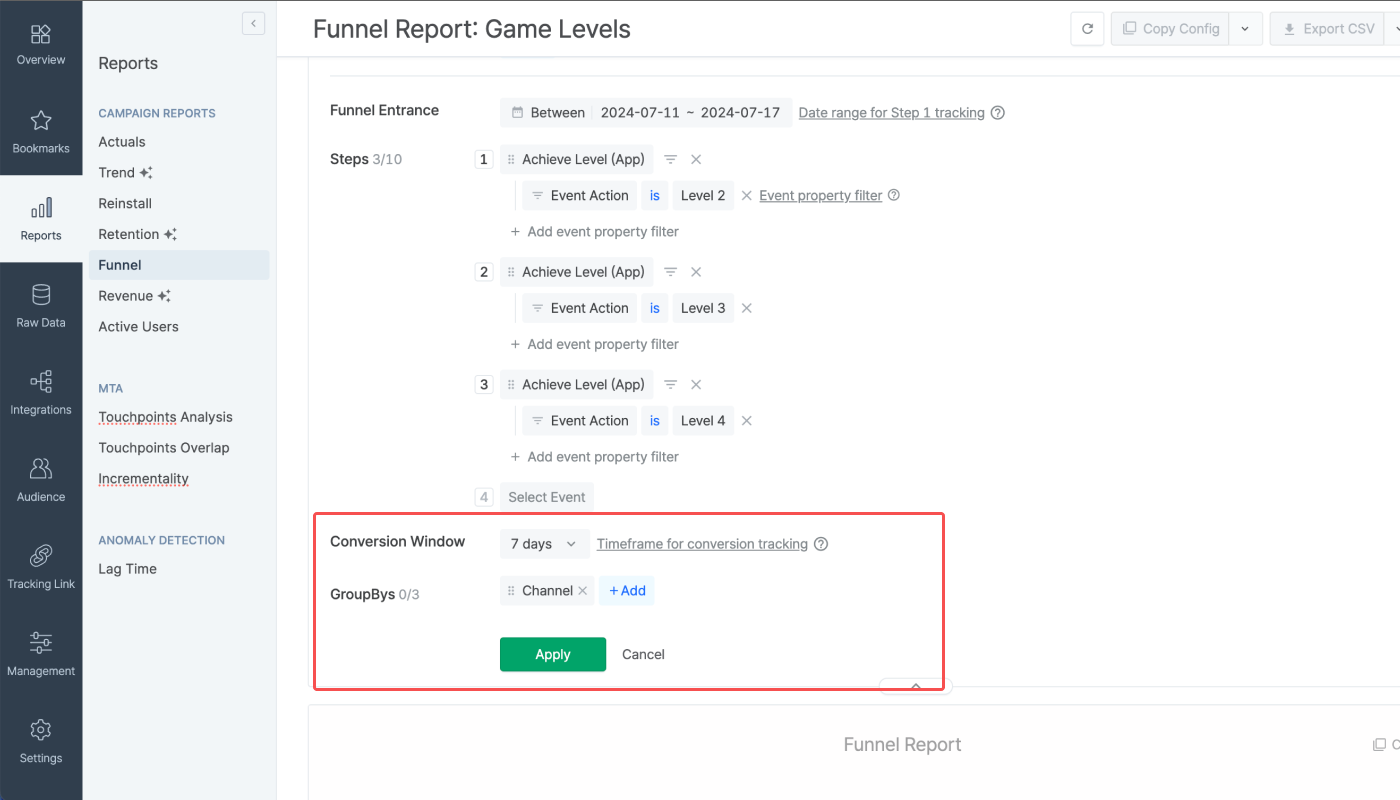The image size is (1400, 800).
Task: Select Event Action property in step 3
Action: point(579,421)
